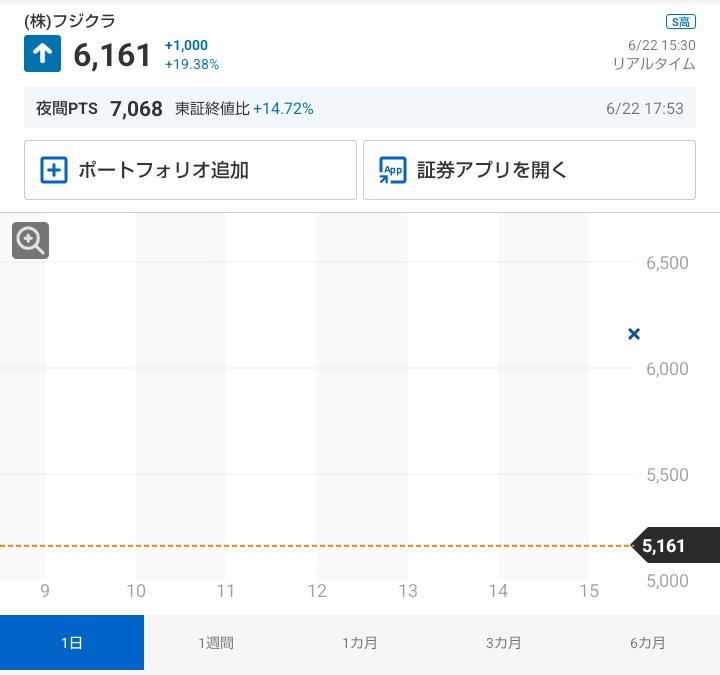Click the 6,500 y-axis label

[667, 263]
